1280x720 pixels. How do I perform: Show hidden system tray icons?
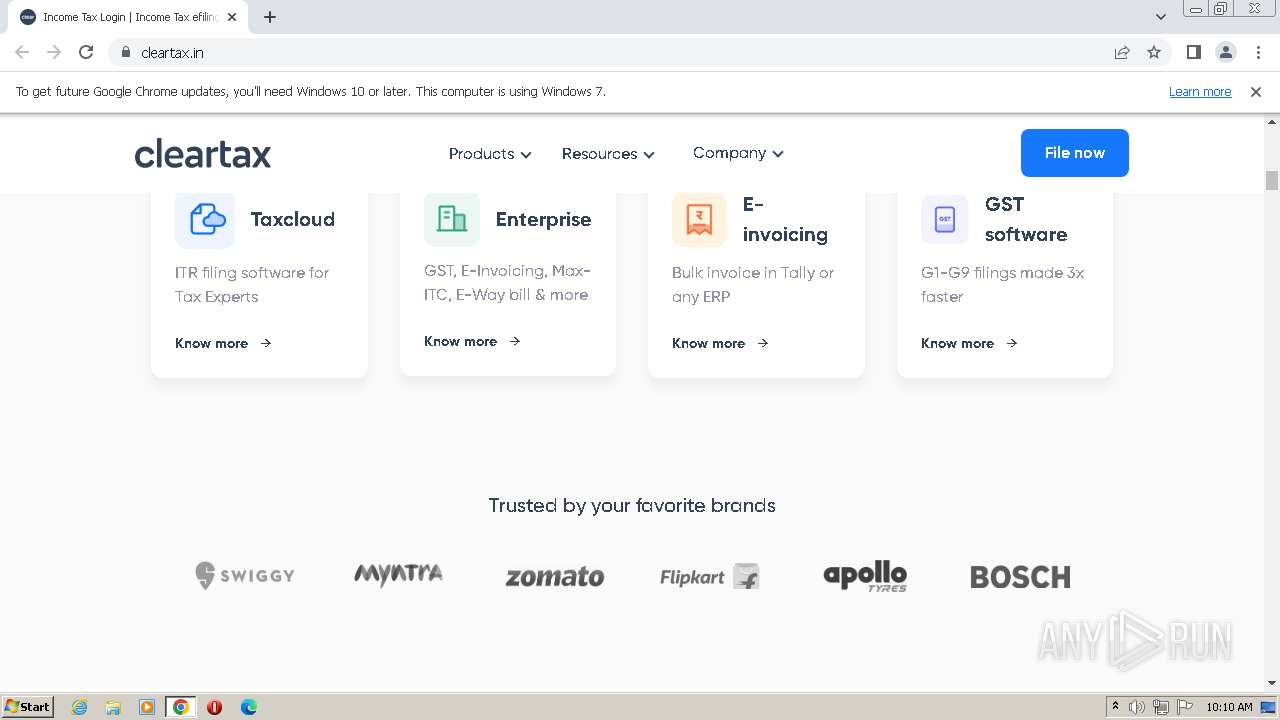click(x=1115, y=707)
